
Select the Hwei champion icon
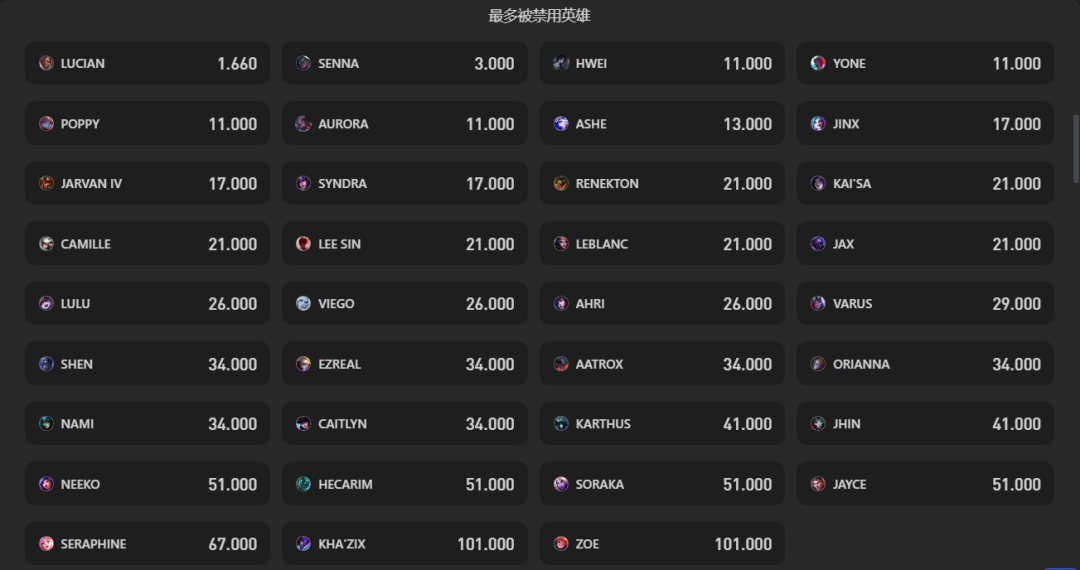click(561, 63)
